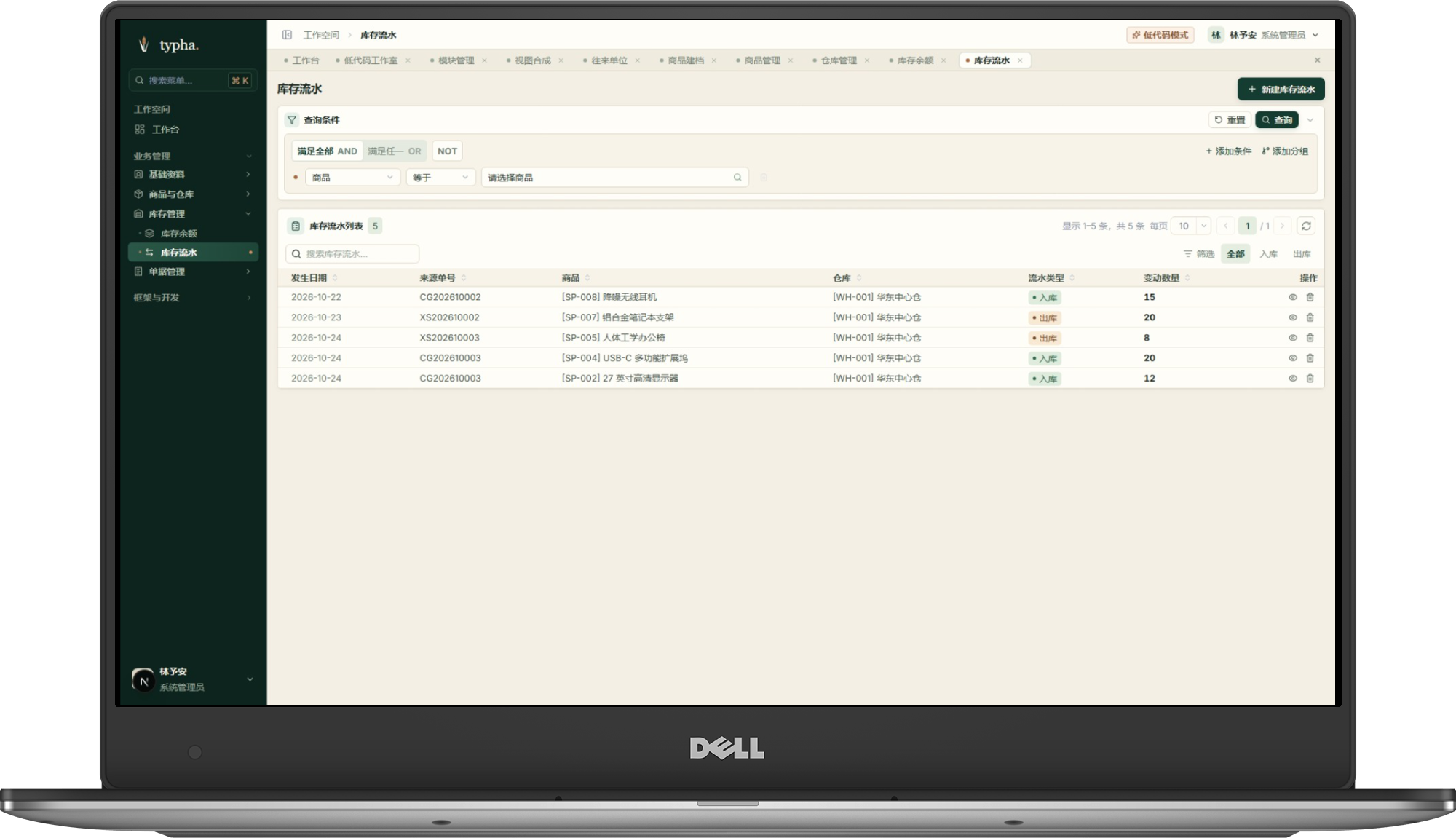Click 添加条件 link
The width and height of the screenshot is (1456, 838).
coord(1228,151)
